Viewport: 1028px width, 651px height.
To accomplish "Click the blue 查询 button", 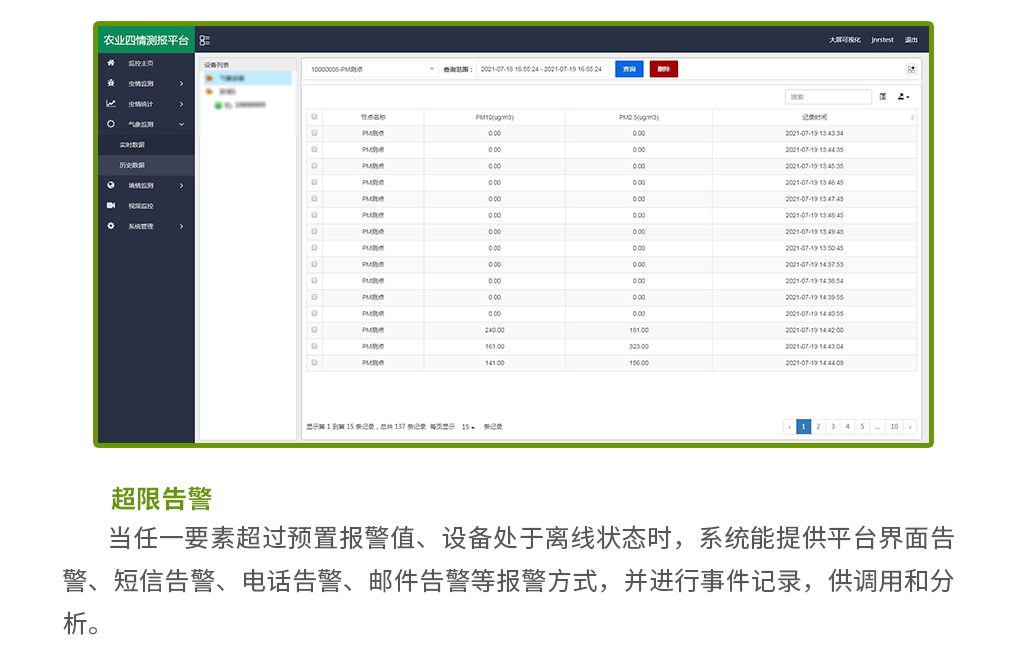I will pyautogui.click(x=628, y=69).
